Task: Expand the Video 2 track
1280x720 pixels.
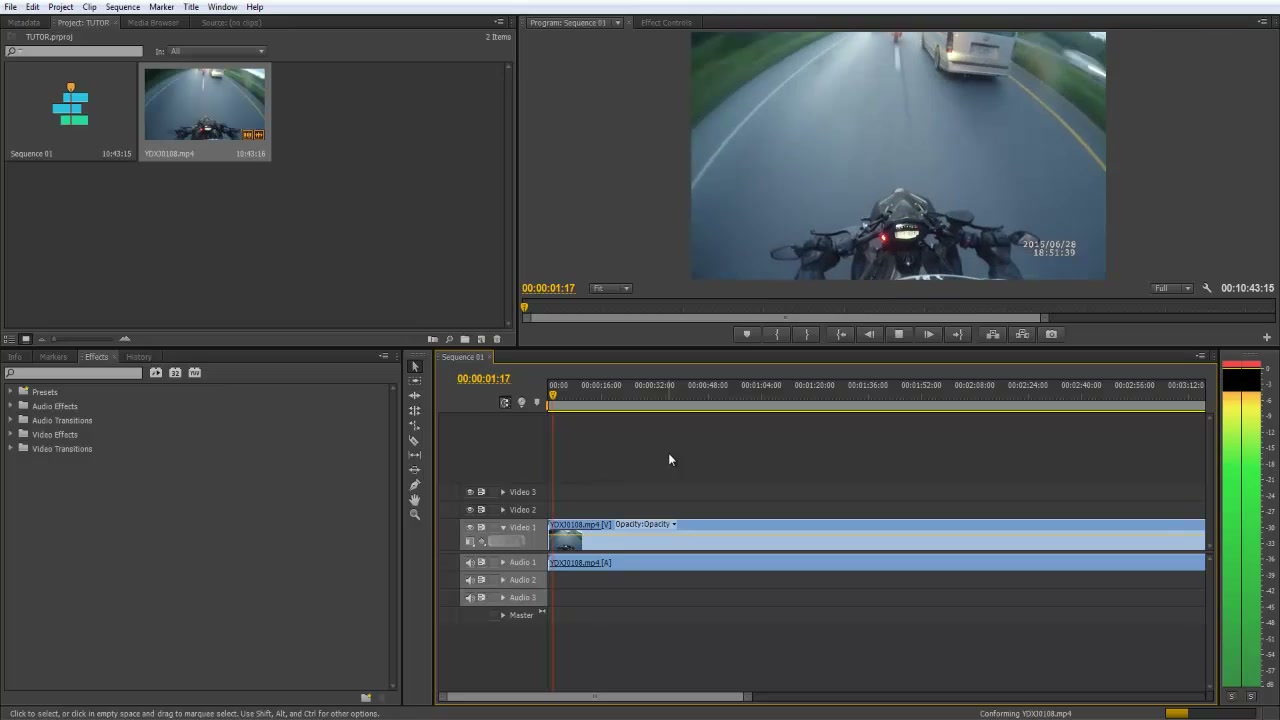Action: click(503, 510)
